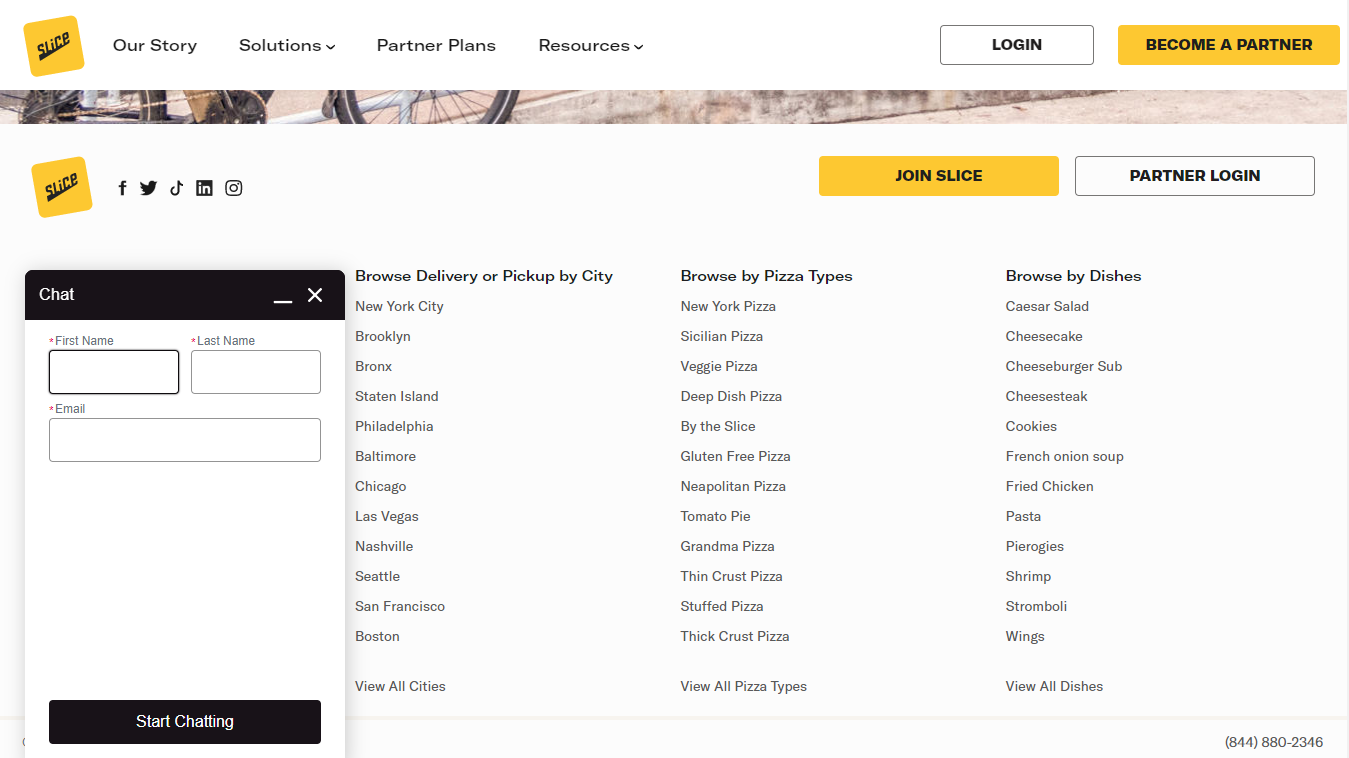Open the New York Pizza link
Viewport: 1349px width, 758px height.
point(728,306)
